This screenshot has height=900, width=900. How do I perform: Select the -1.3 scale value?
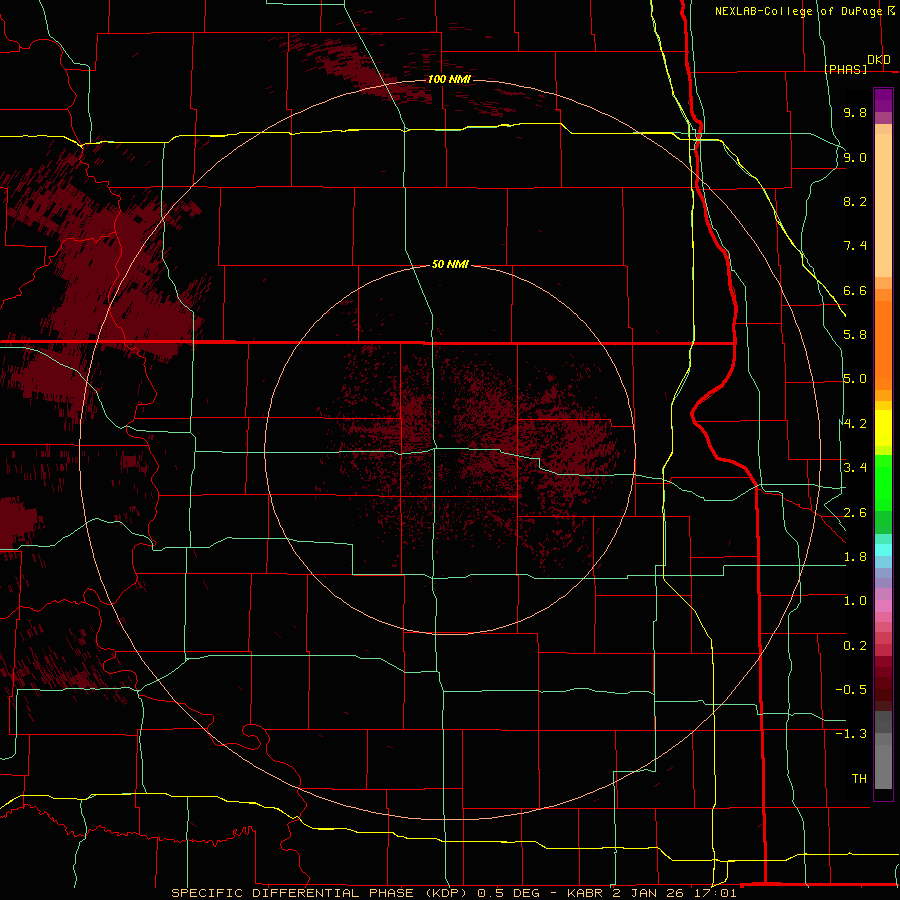click(851, 734)
